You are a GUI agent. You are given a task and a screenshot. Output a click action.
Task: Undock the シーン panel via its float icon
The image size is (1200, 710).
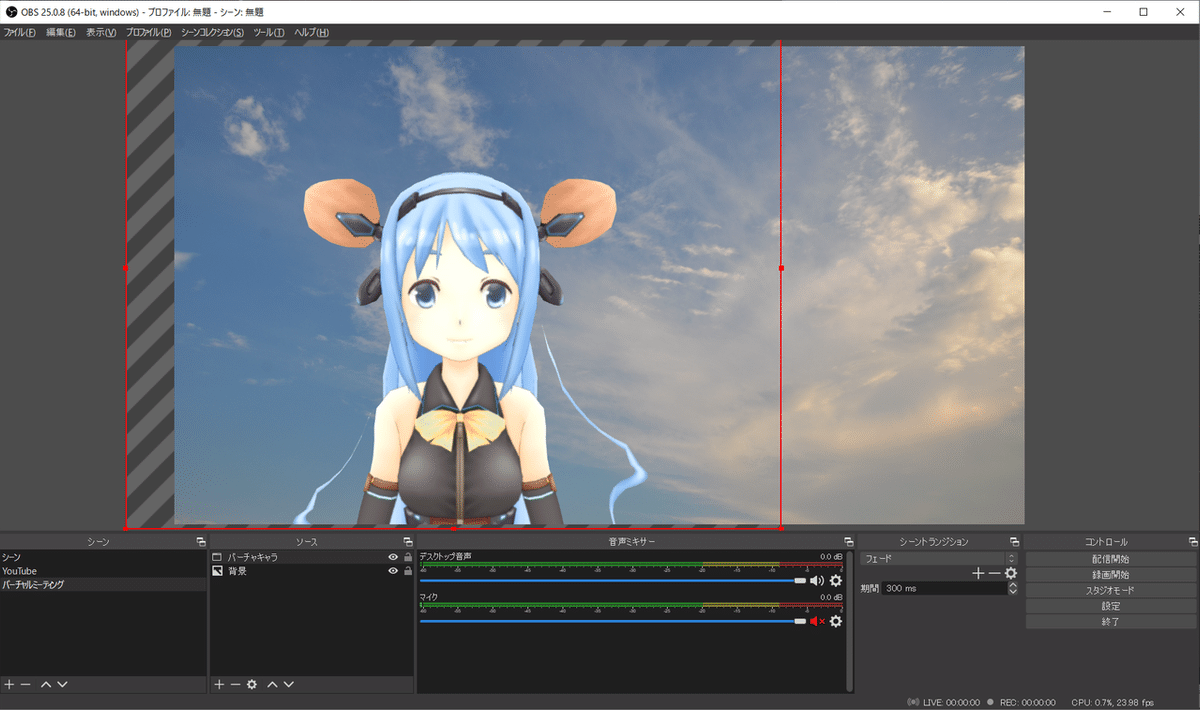click(200, 541)
